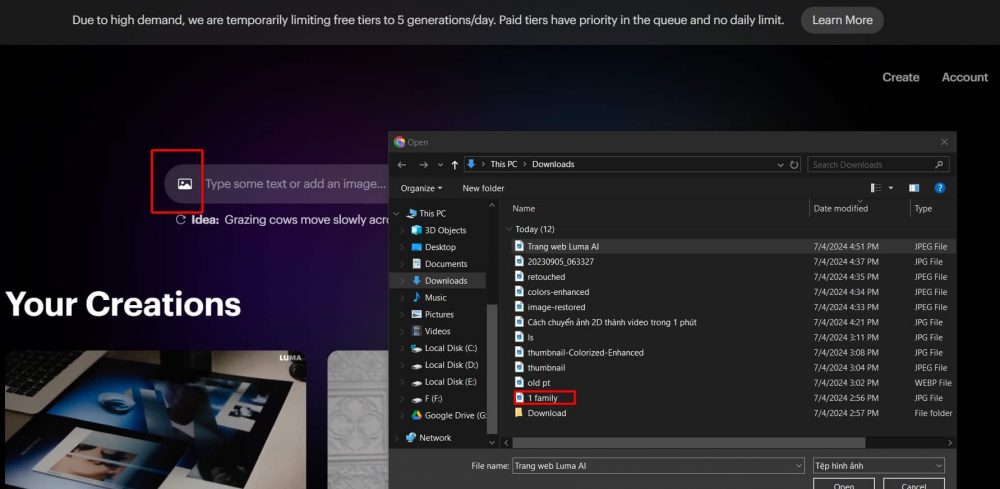
Task: Open the Tệp hình ảnh file type dropdown
Action: tap(879, 466)
